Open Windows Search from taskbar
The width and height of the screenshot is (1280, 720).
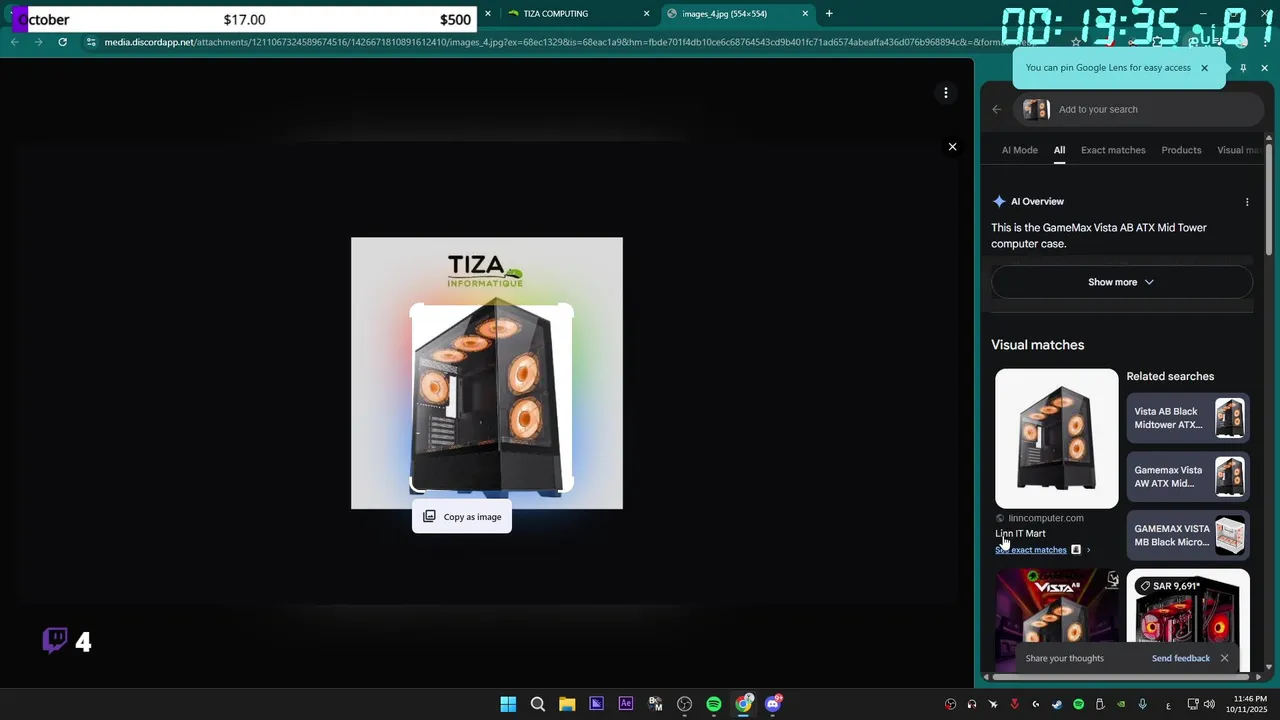coord(537,704)
